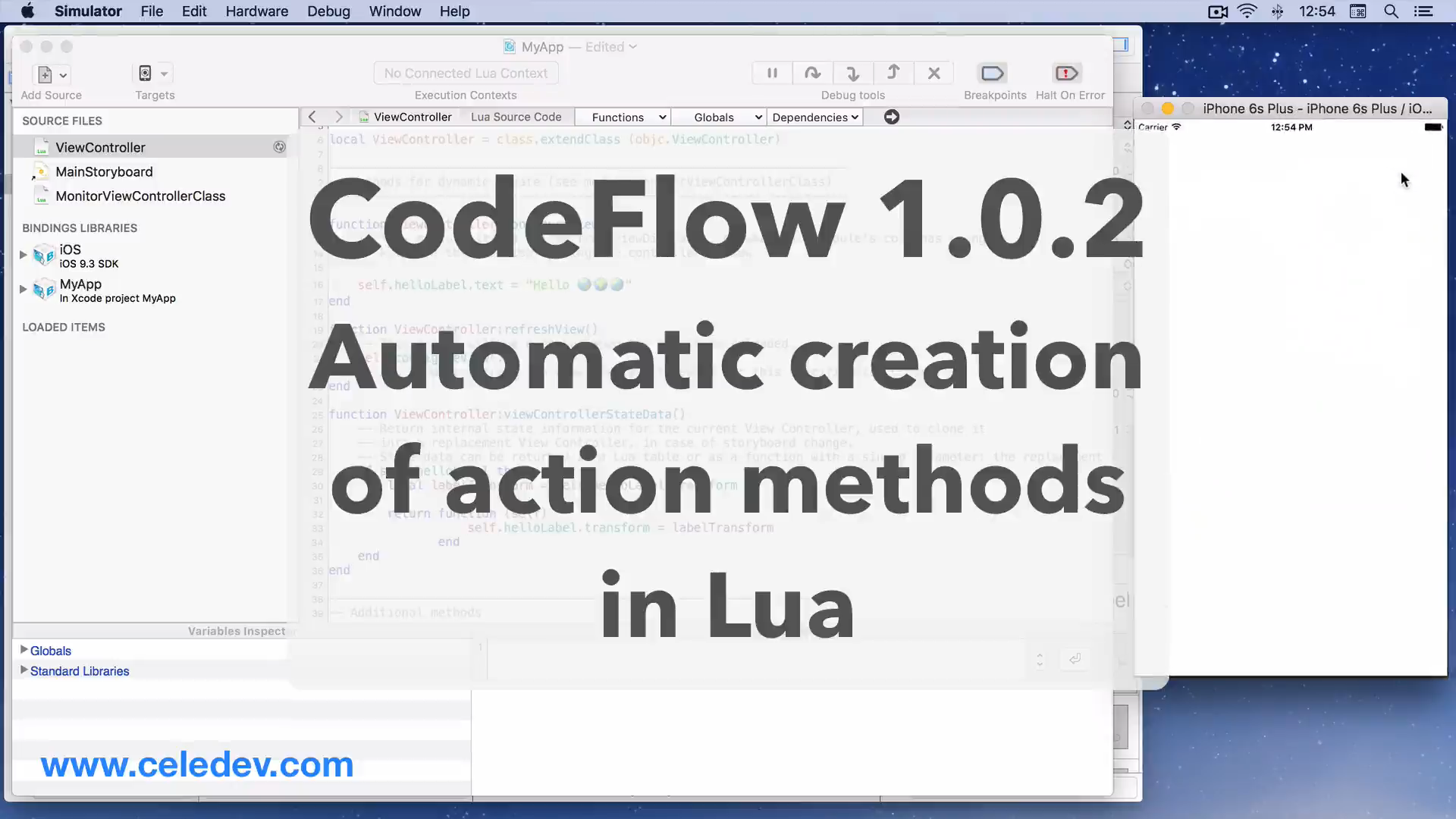Open the Debug menu
Image resolution: width=1456 pixels, height=819 pixels.
(x=328, y=11)
